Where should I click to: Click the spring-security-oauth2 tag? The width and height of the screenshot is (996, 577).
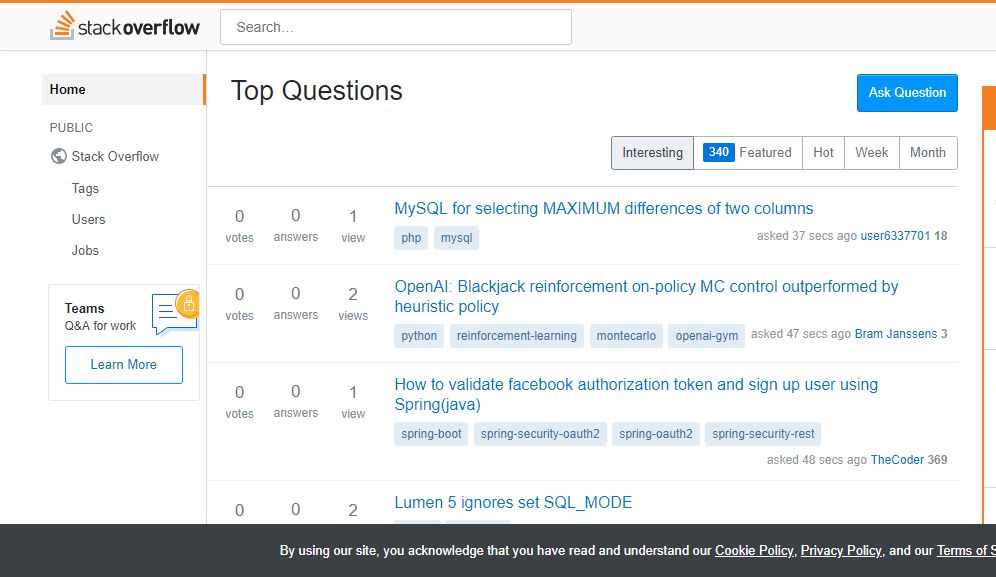point(540,434)
